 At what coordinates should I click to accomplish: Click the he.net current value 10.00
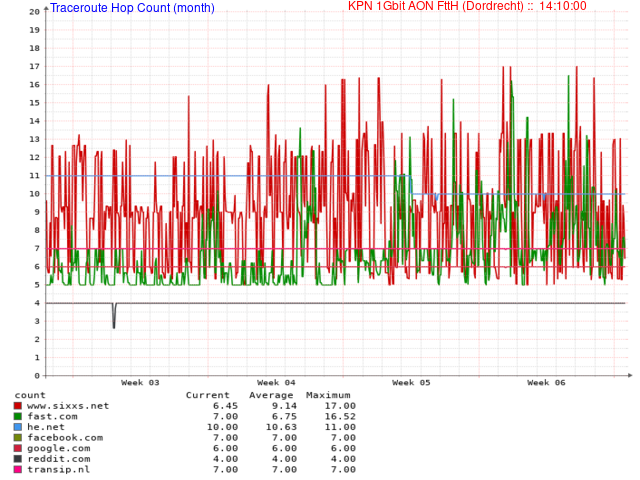click(222, 427)
